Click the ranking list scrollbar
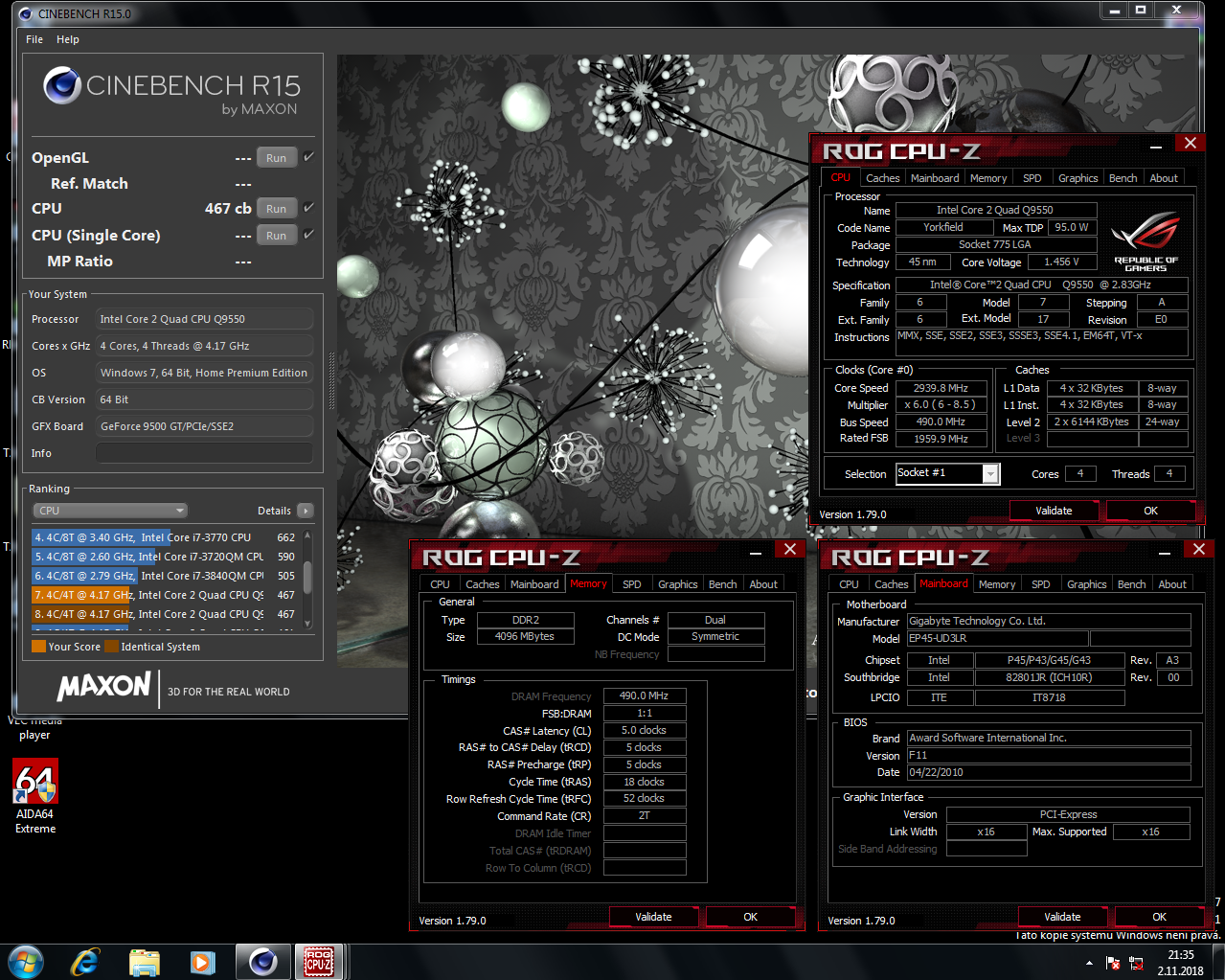Viewport: 1225px width, 980px height. tap(307, 579)
